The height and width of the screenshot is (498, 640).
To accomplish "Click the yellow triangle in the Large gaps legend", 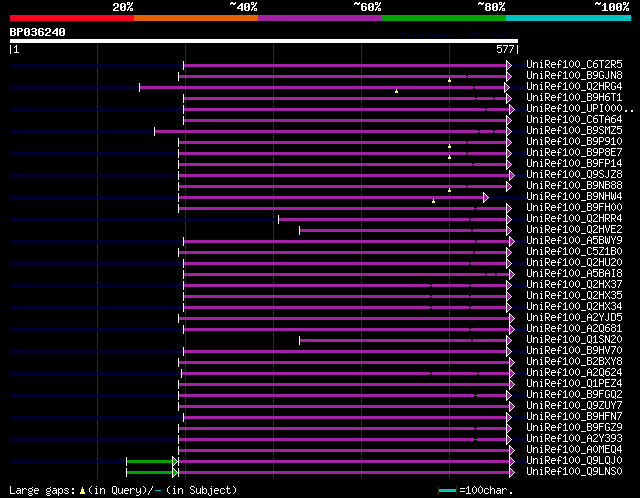I will coord(82,490).
